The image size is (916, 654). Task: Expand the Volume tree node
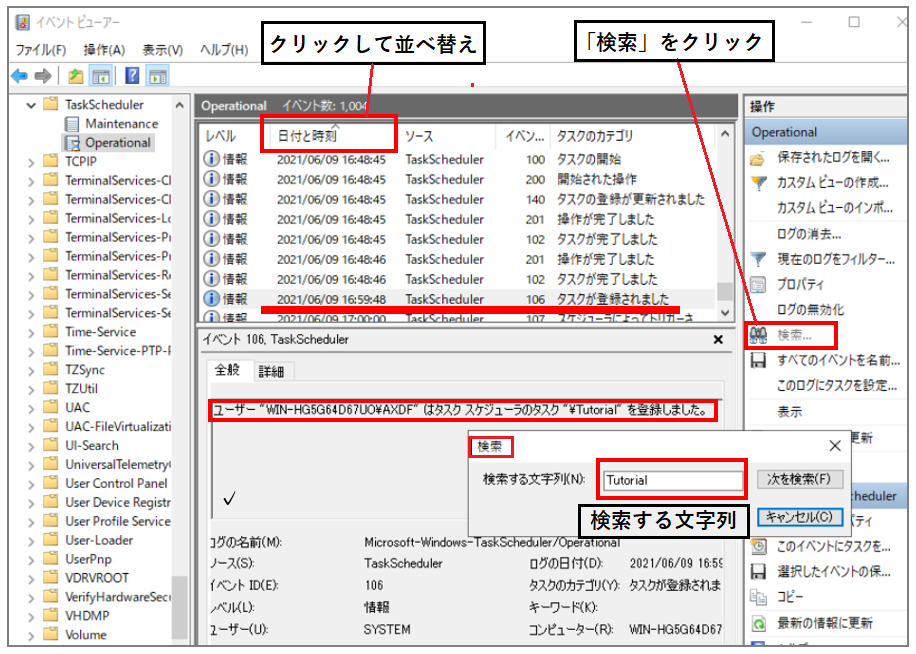[x=32, y=635]
